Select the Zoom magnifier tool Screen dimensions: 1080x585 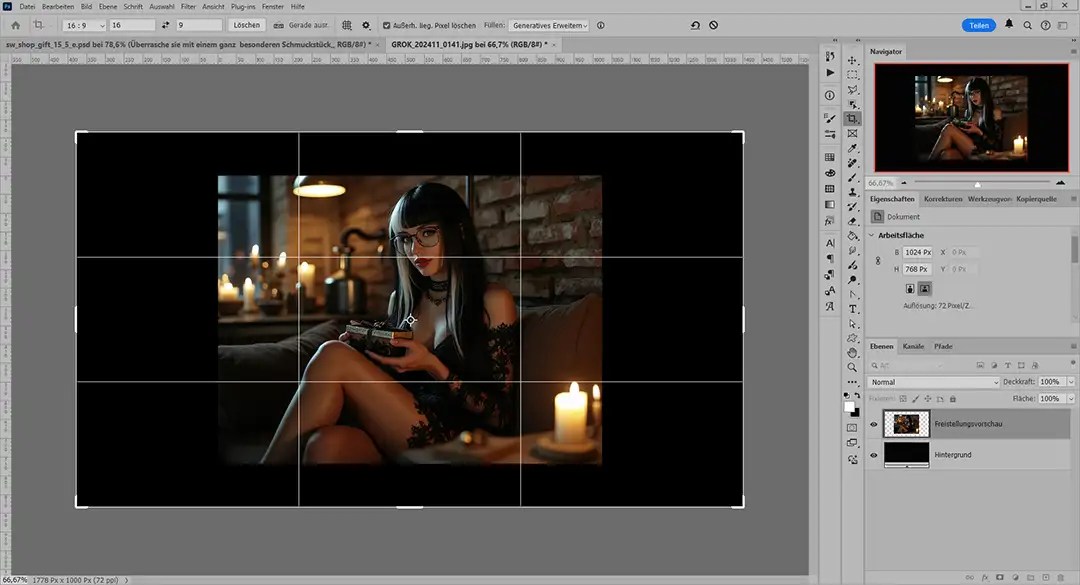852,368
